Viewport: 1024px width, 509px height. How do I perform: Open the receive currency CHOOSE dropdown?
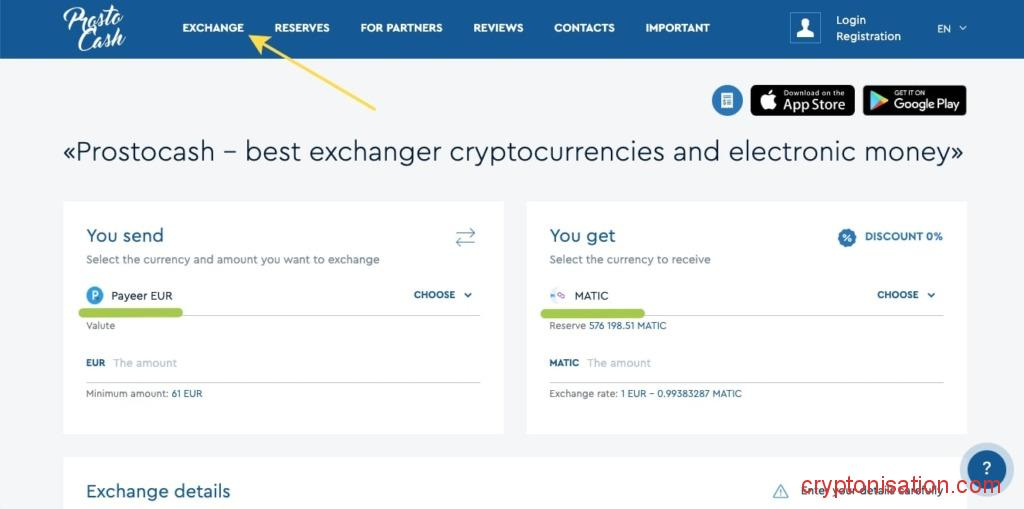906,295
